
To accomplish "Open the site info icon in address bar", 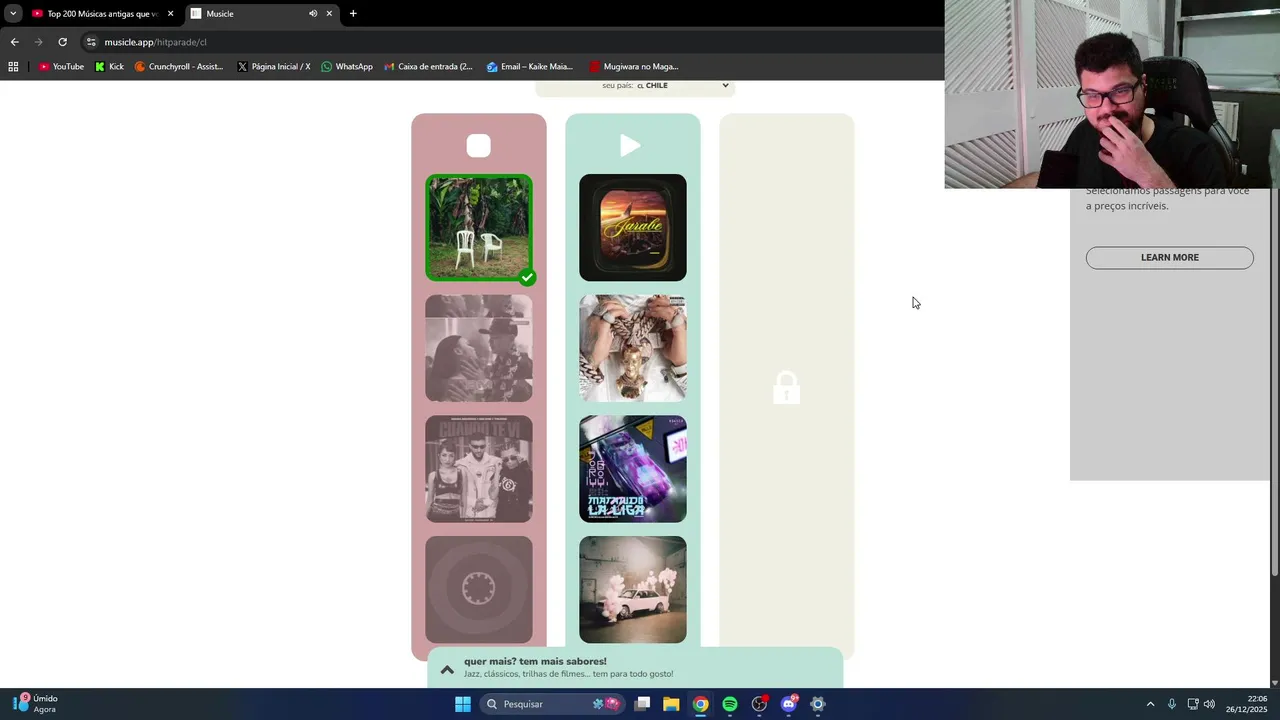I will (x=91, y=42).
